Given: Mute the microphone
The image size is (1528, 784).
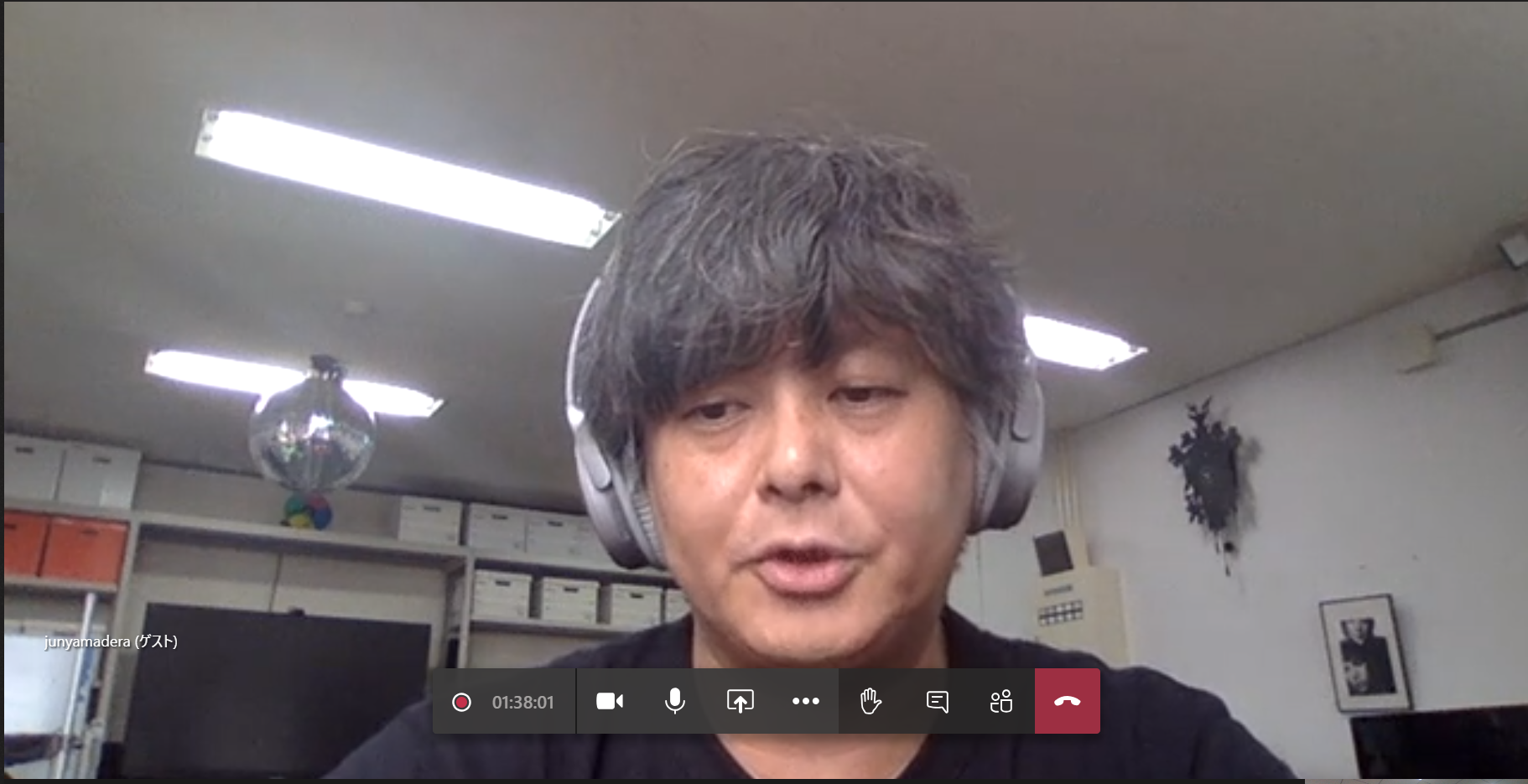Looking at the screenshot, I should point(674,701).
